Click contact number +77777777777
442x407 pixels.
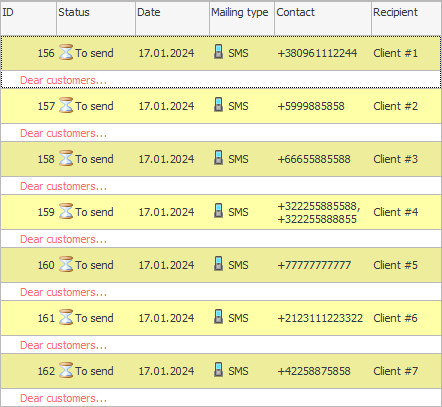pos(314,265)
